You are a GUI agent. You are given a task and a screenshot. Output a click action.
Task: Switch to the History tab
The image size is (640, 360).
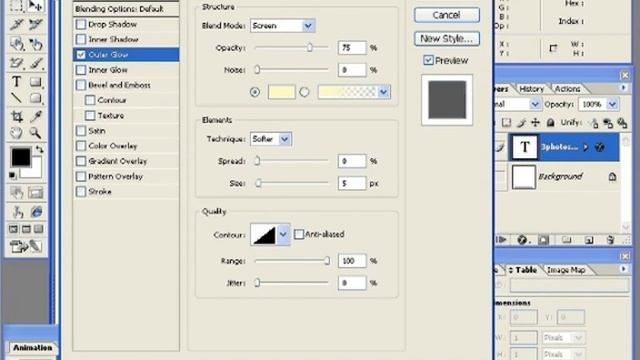[x=531, y=89]
